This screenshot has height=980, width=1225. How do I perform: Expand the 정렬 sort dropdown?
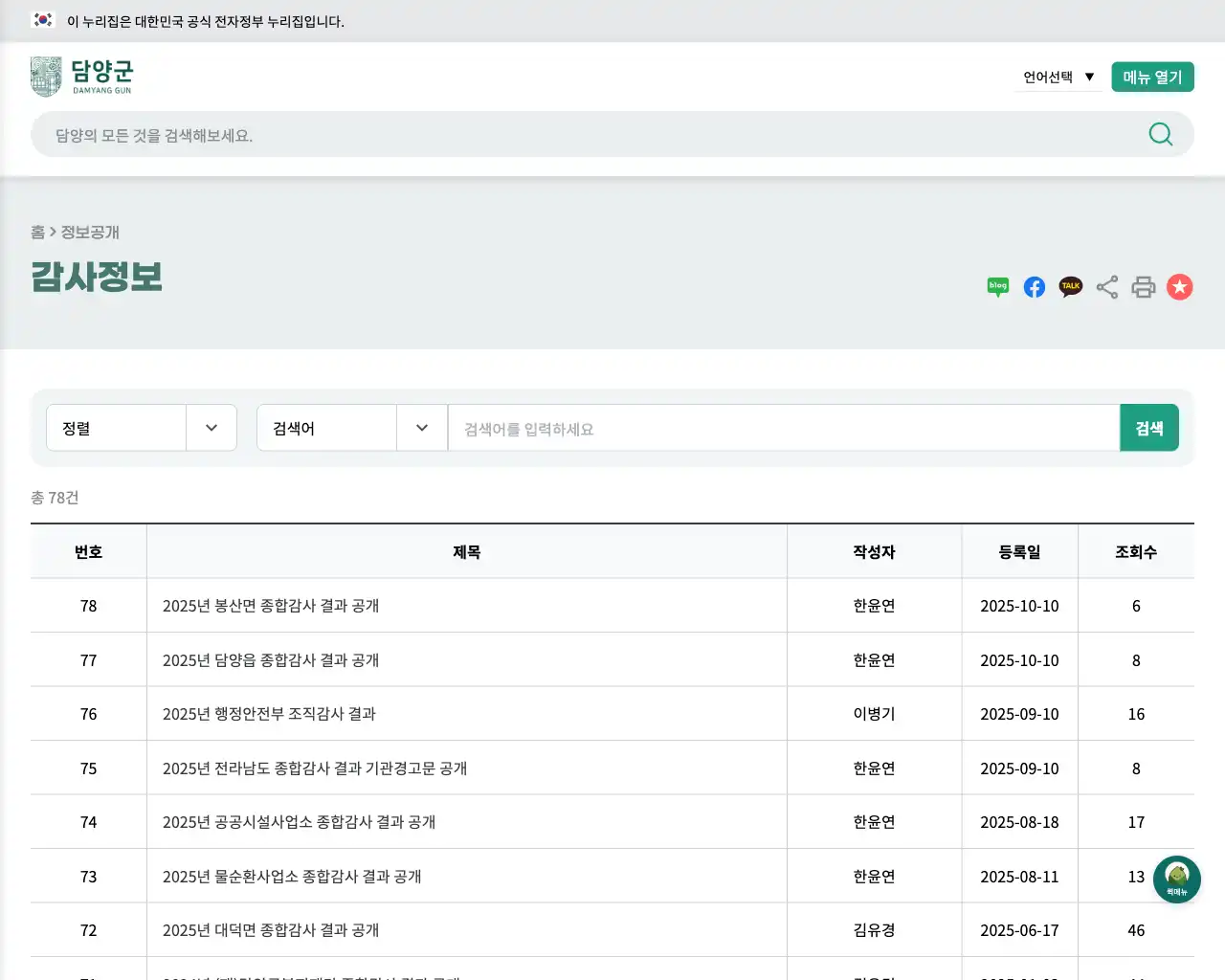point(142,428)
